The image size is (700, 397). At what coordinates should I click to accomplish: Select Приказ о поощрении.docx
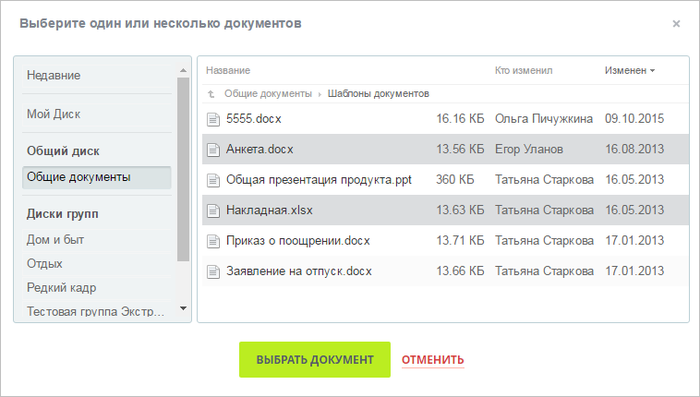(298, 241)
